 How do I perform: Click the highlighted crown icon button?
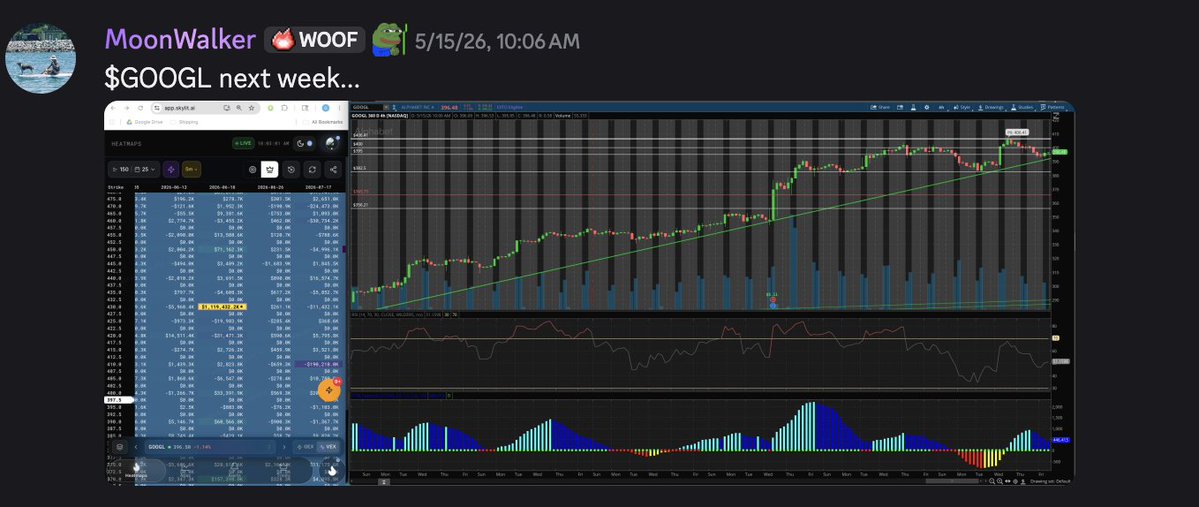pos(269,170)
